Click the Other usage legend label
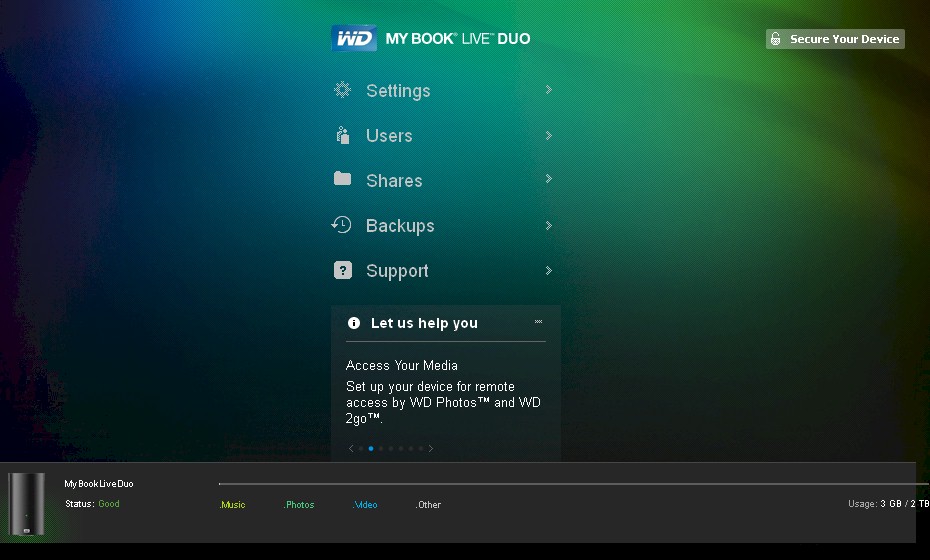This screenshot has width=930, height=560. click(x=428, y=505)
